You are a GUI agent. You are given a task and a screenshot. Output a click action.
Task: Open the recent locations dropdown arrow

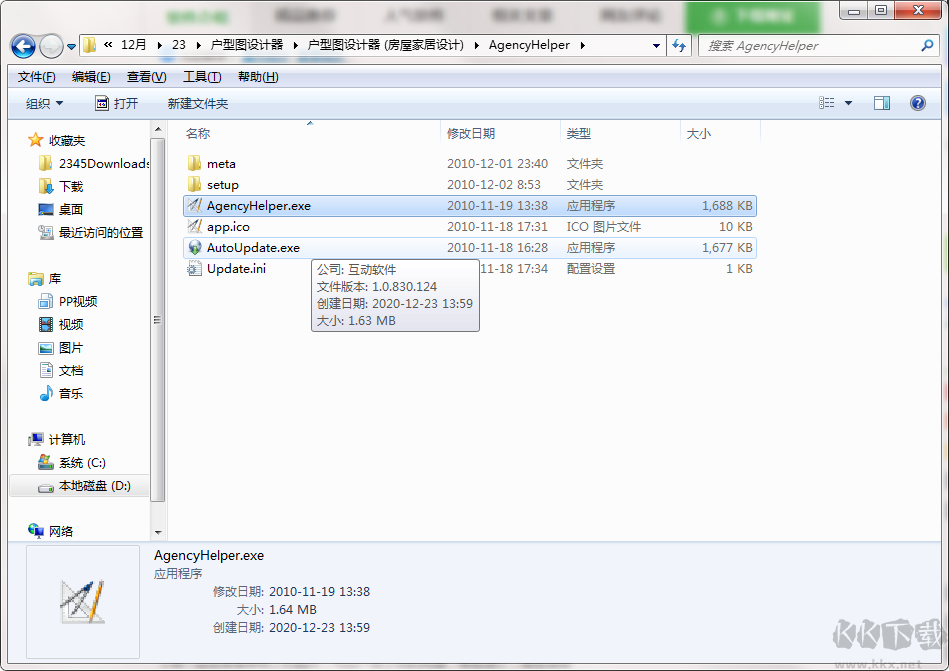71,47
